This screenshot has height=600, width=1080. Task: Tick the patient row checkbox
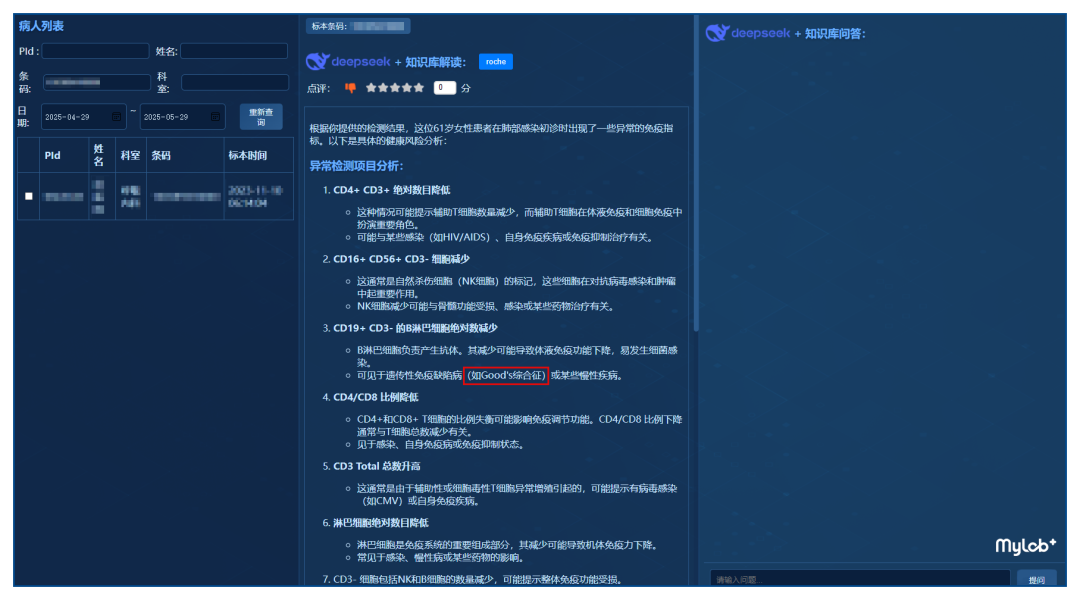click(x=28, y=196)
